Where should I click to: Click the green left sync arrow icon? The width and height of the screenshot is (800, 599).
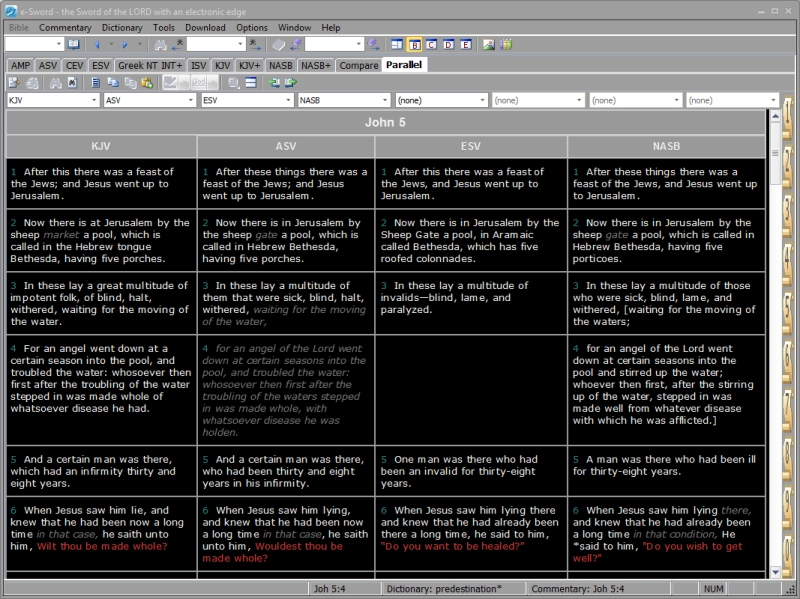tap(274, 82)
